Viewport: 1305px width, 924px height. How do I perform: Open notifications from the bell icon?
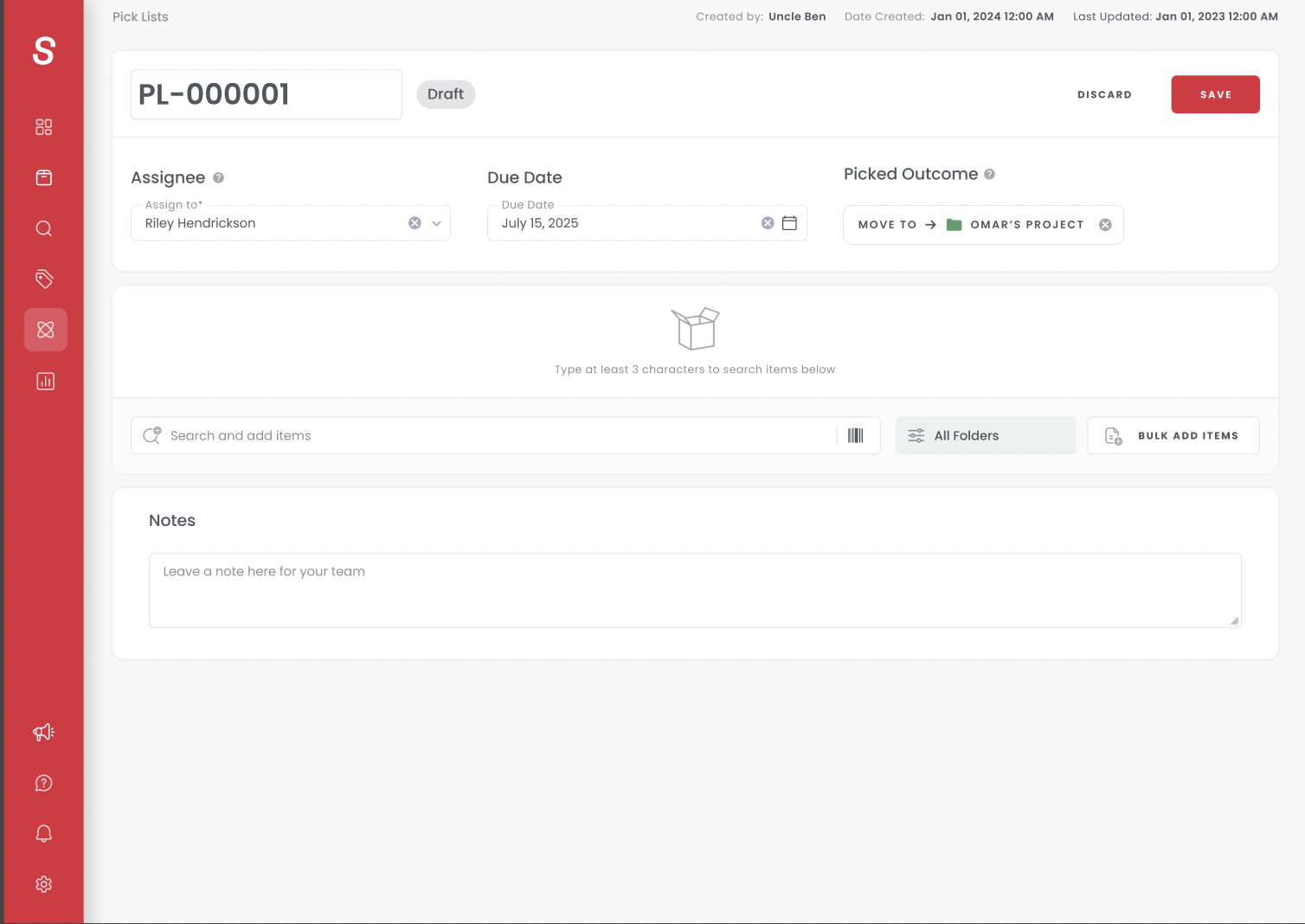tap(43, 833)
